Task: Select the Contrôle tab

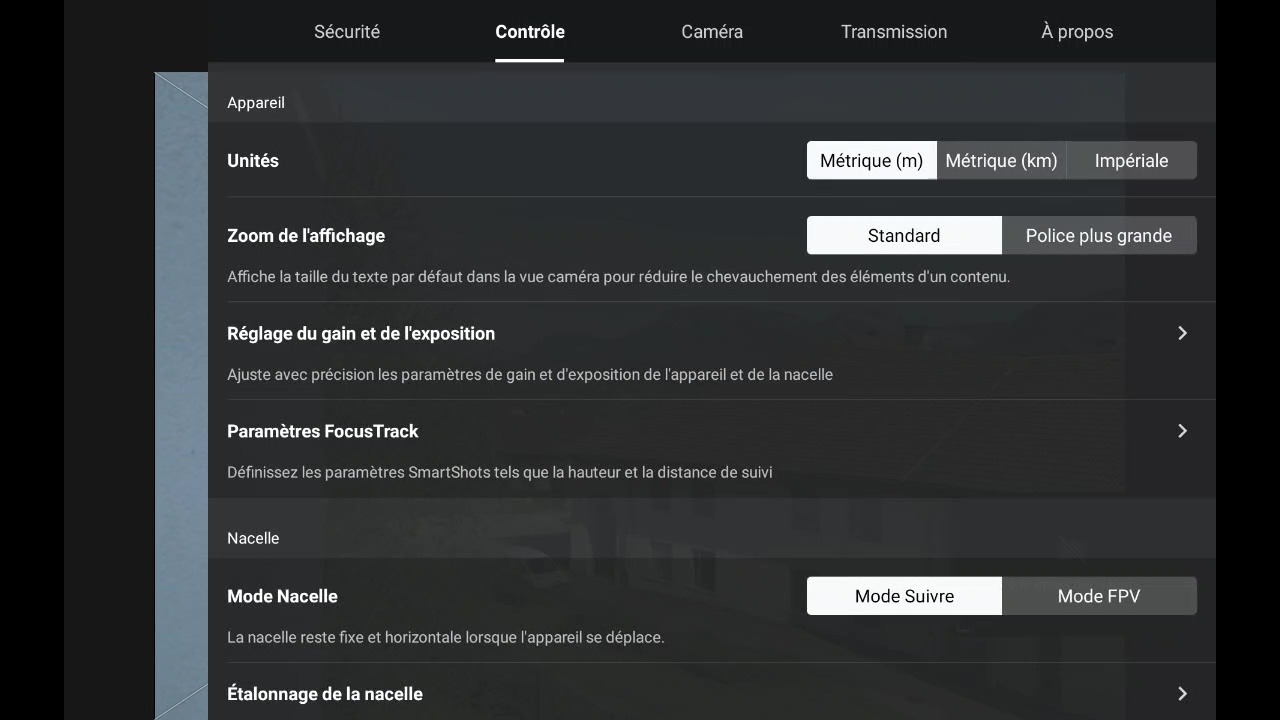Action: [530, 32]
